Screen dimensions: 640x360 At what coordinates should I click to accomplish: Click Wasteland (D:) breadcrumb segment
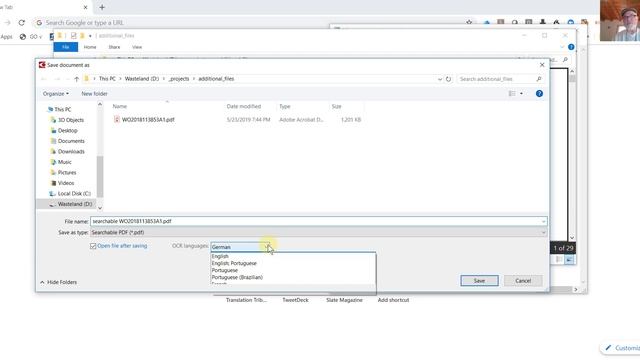(142, 79)
